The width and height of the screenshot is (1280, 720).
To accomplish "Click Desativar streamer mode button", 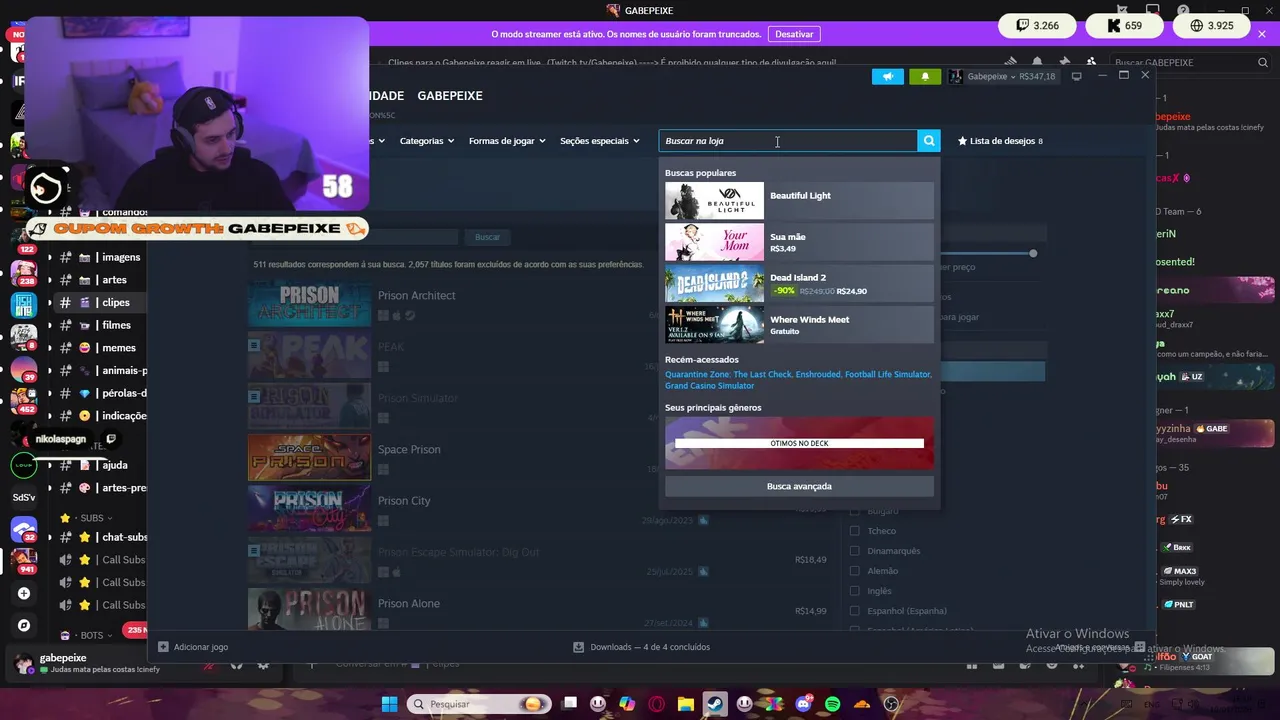I will (x=794, y=34).
